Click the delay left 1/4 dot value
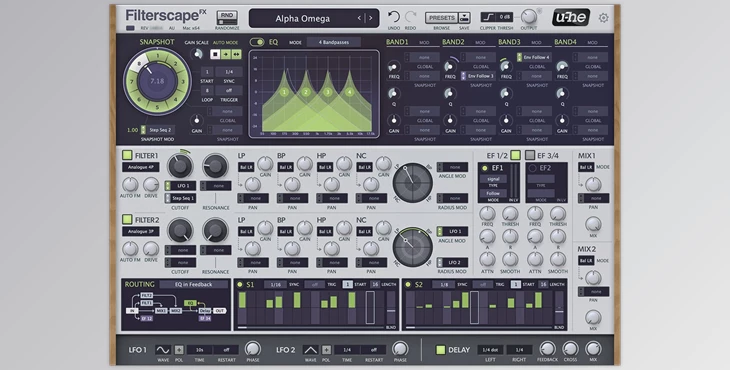730x370 pixels. pos(490,350)
